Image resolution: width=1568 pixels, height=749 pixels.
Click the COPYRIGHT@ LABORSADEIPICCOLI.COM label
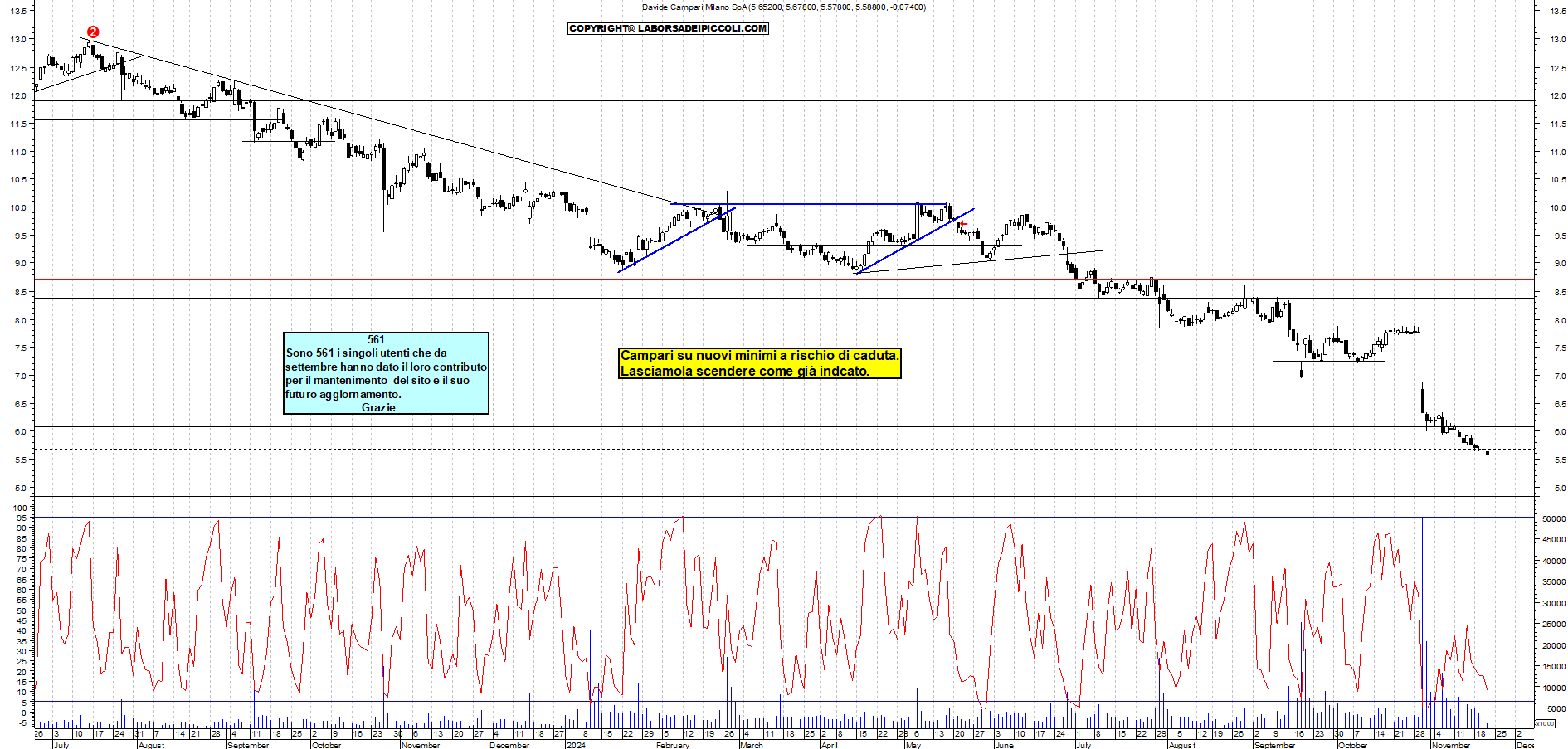coord(668,28)
